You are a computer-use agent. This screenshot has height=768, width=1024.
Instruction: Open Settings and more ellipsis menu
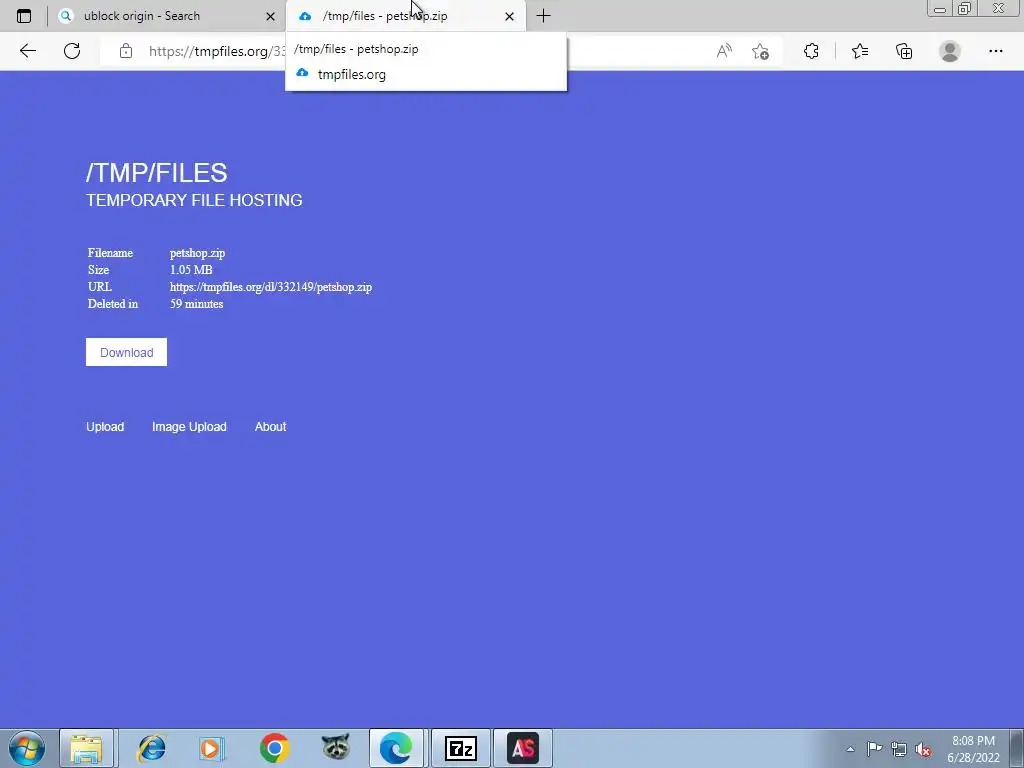coord(995,51)
